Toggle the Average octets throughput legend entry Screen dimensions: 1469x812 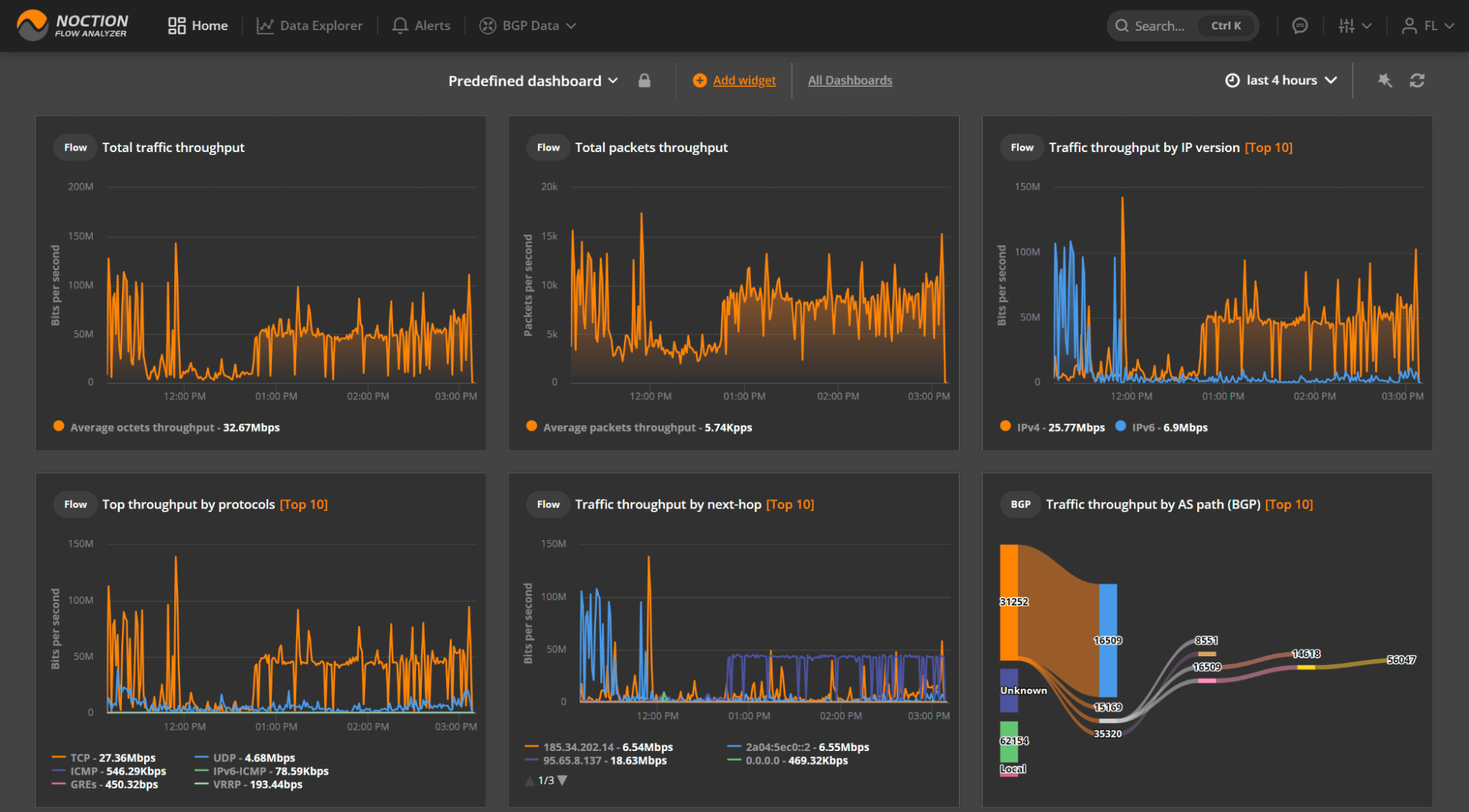[x=167, y=427]
